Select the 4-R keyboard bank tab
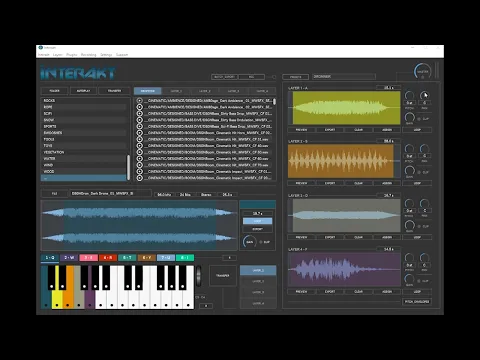 108,258
